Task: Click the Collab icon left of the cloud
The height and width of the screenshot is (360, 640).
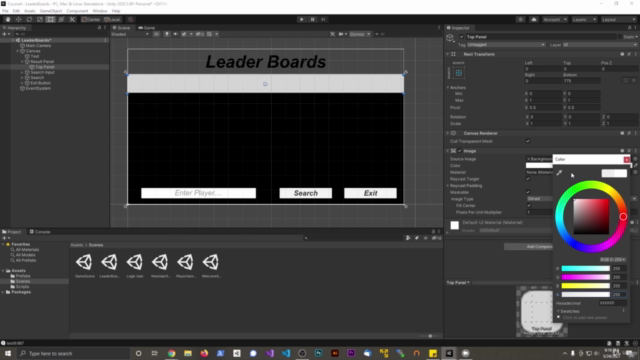Action: tap(520, 20)
